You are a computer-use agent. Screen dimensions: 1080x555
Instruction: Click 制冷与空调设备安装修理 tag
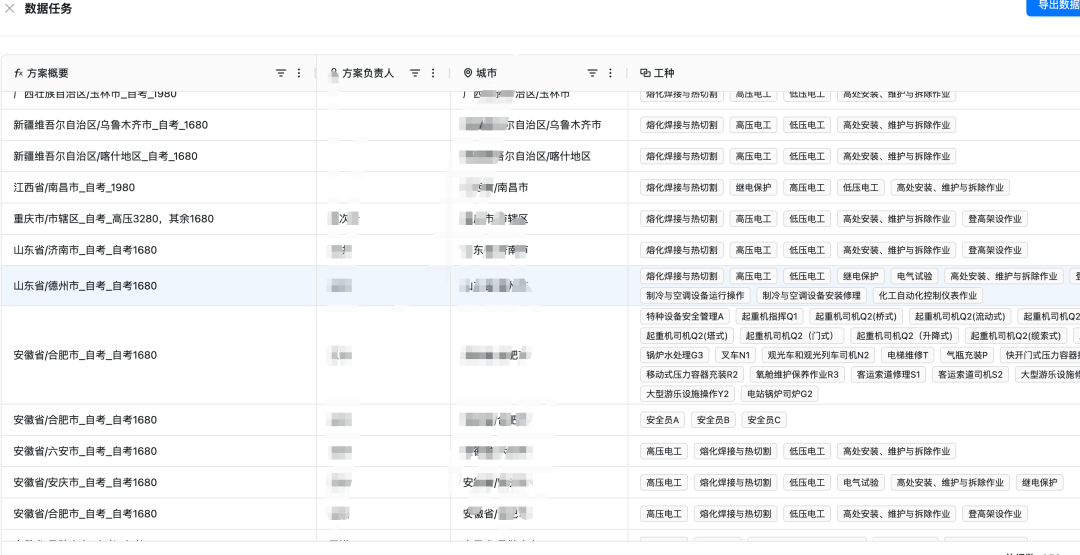tap(811, 296)
